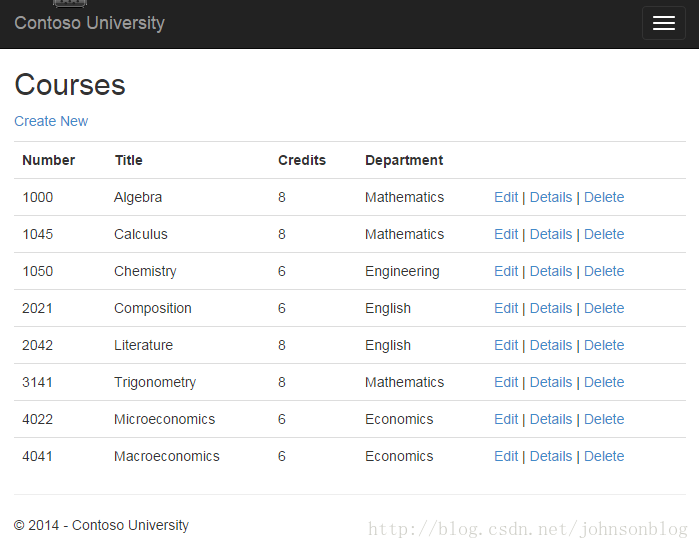The width and height of the screenshot is (699, 549).
Task: Delete the Macroeconomics course
Action: tap(604, 456)
